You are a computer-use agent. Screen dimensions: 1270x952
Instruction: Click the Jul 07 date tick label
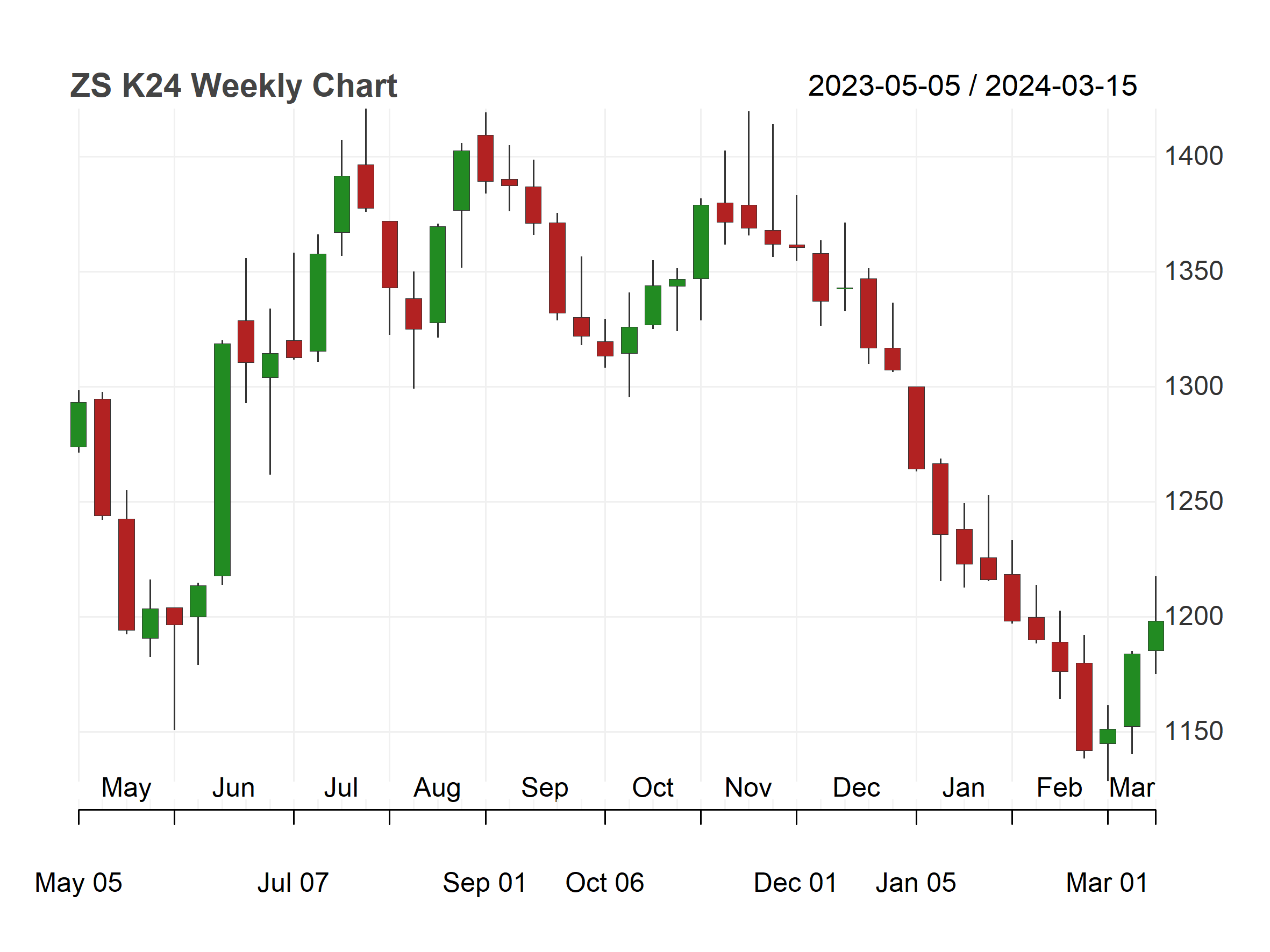tap(294, 883)
